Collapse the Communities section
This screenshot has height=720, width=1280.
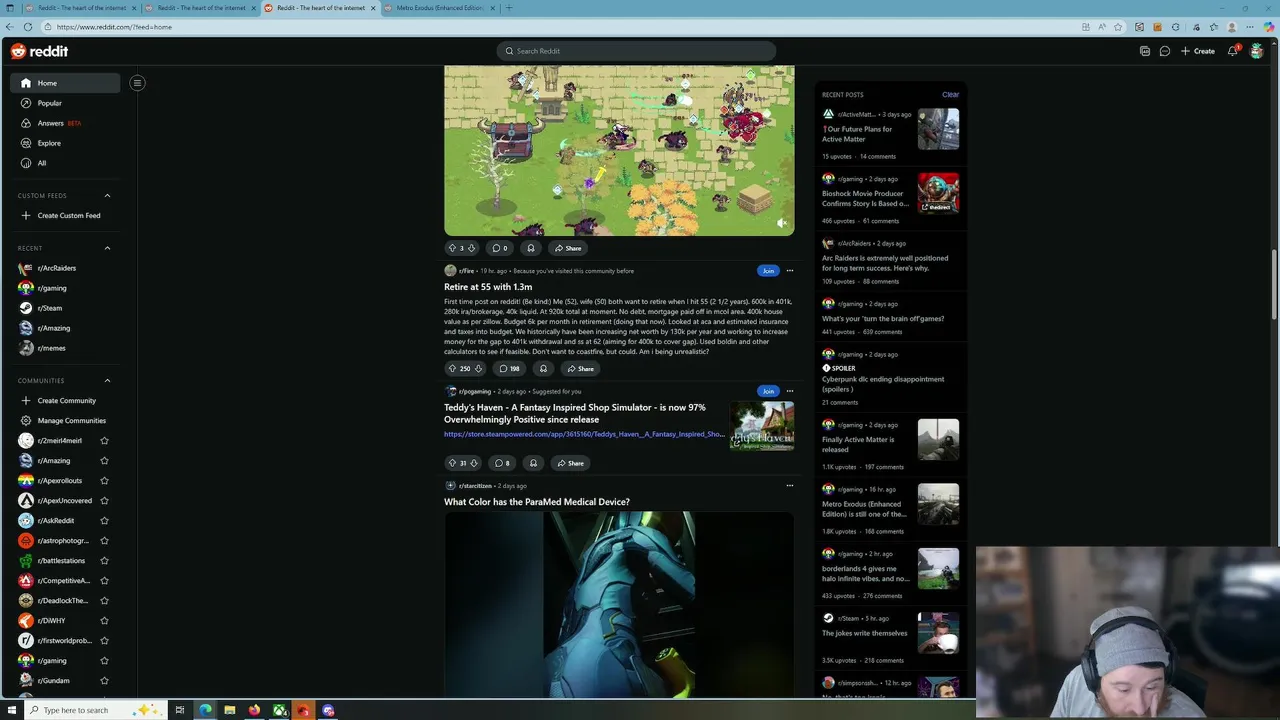click(x=107, y=380)
